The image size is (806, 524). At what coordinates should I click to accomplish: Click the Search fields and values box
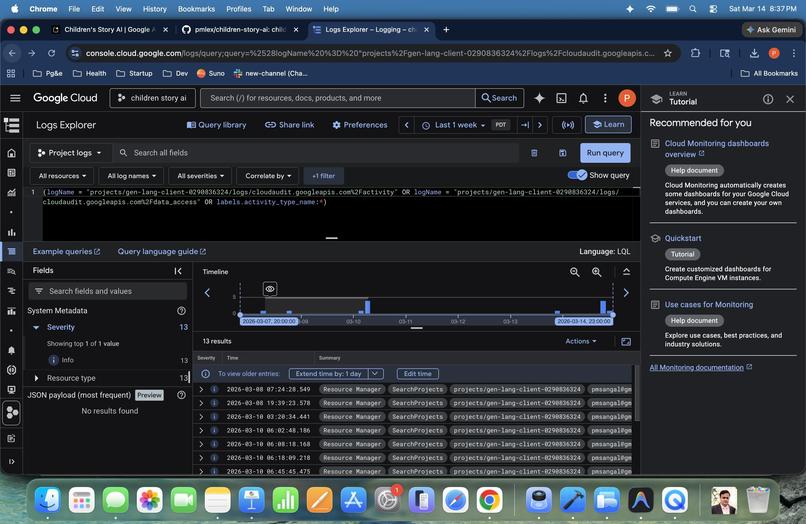[x=107, y=291]
